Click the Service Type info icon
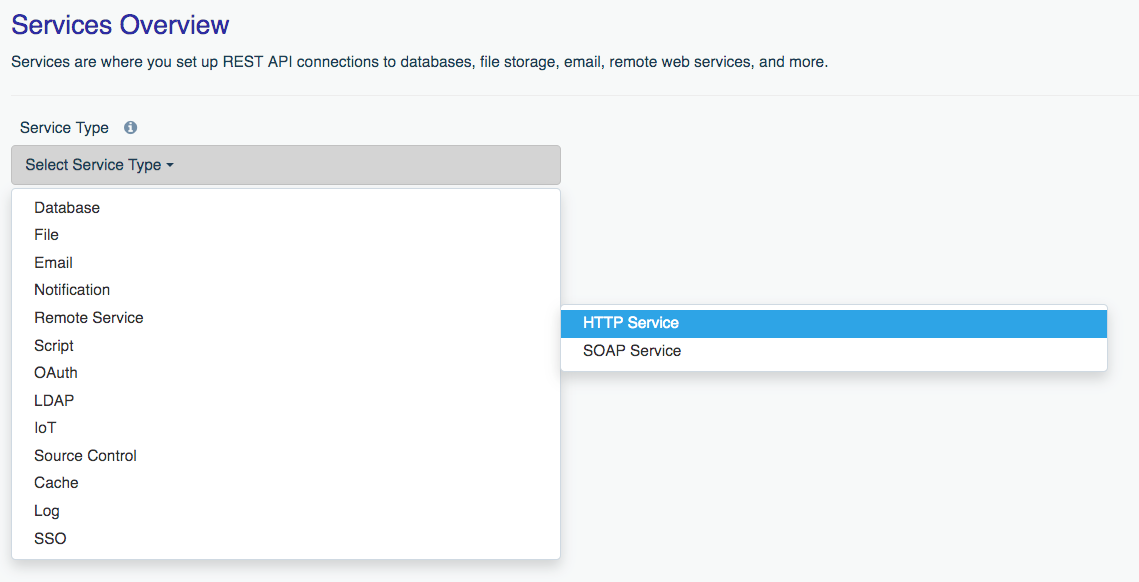Image resolution: width=1139 pixels, height=582 pixels. (x=130, y=128)
